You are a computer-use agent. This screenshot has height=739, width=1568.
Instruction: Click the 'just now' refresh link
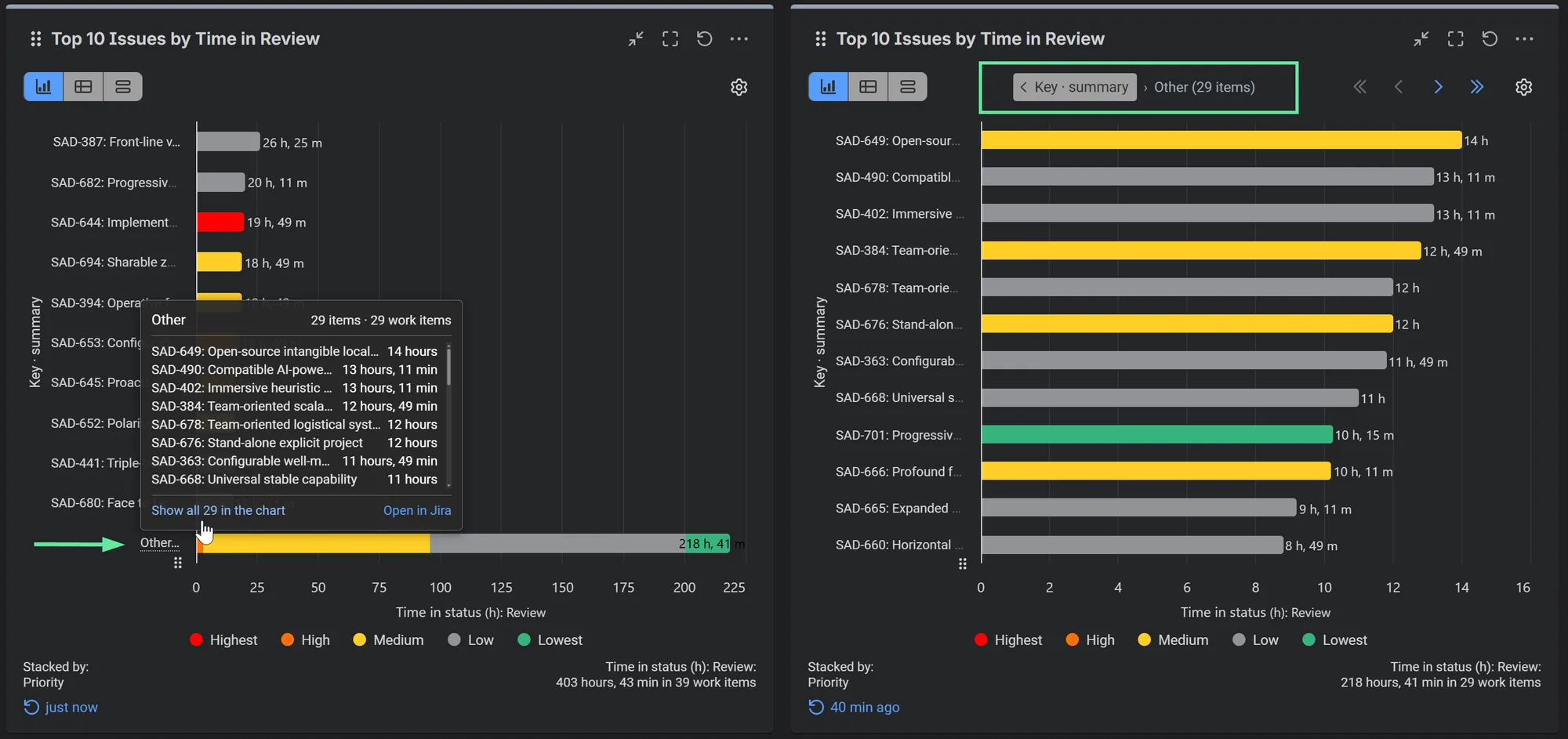(61, 707)
